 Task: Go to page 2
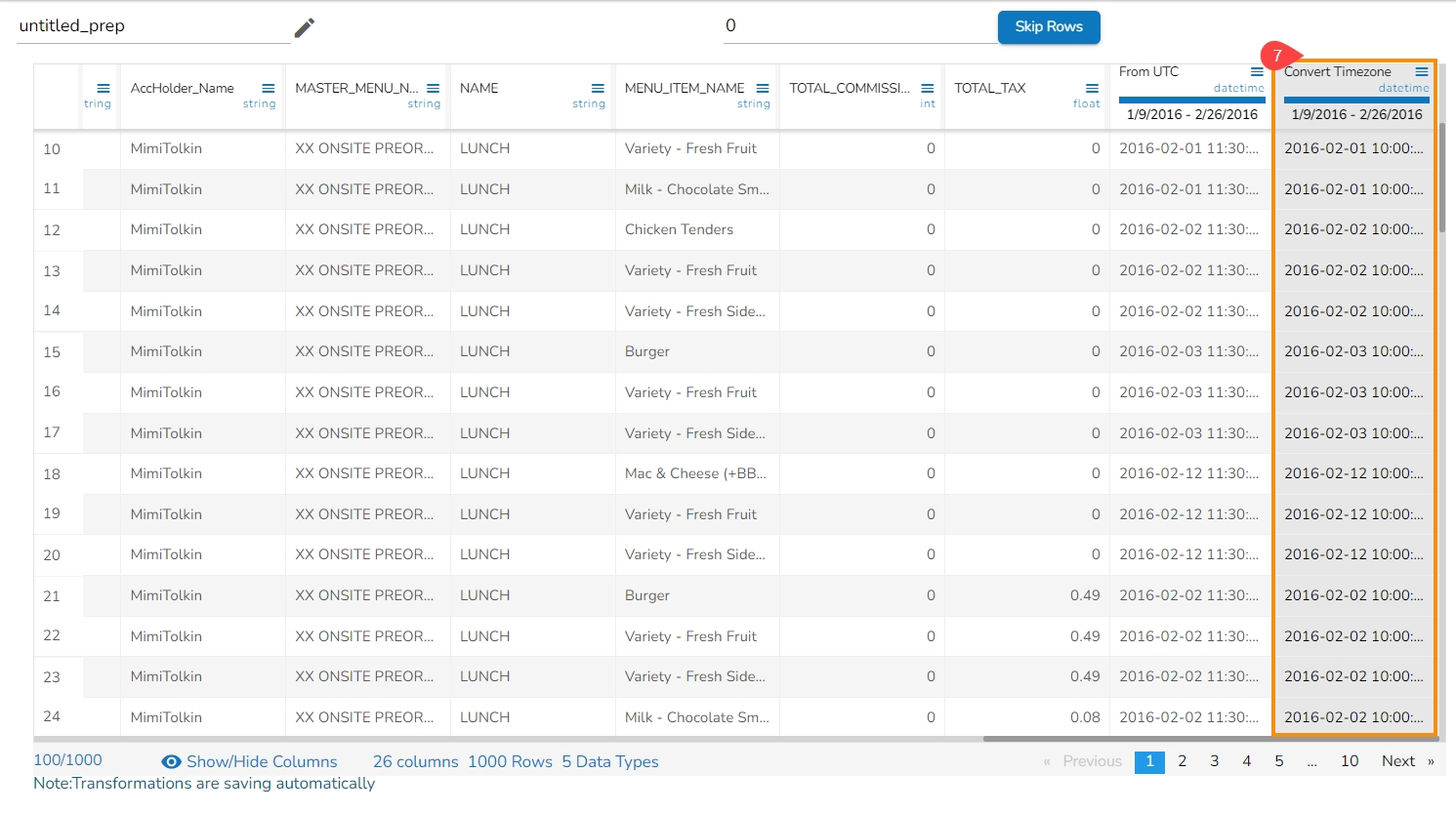[1182, 761]
